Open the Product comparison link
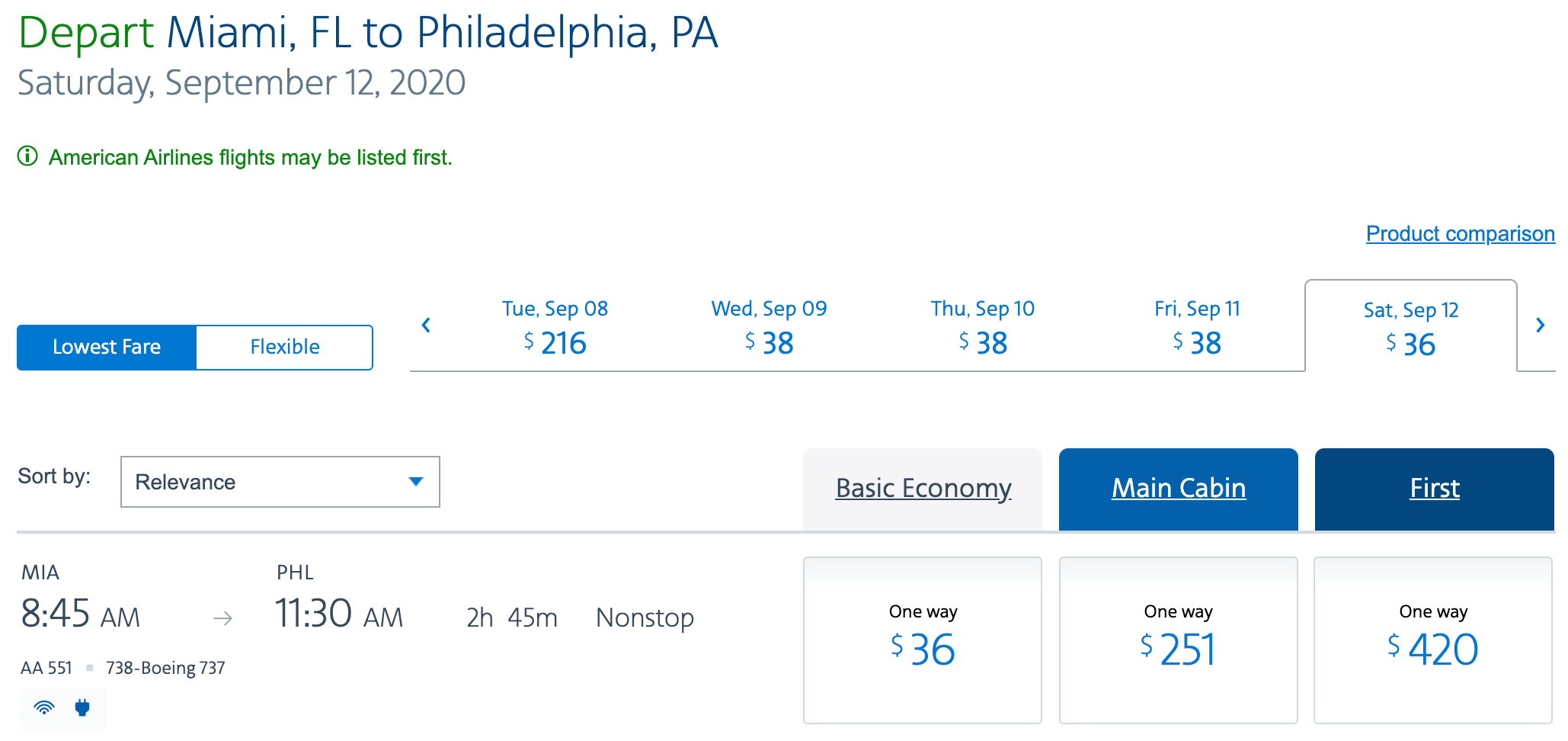Screen dimensions: 1568x741 click(1460, 233)
